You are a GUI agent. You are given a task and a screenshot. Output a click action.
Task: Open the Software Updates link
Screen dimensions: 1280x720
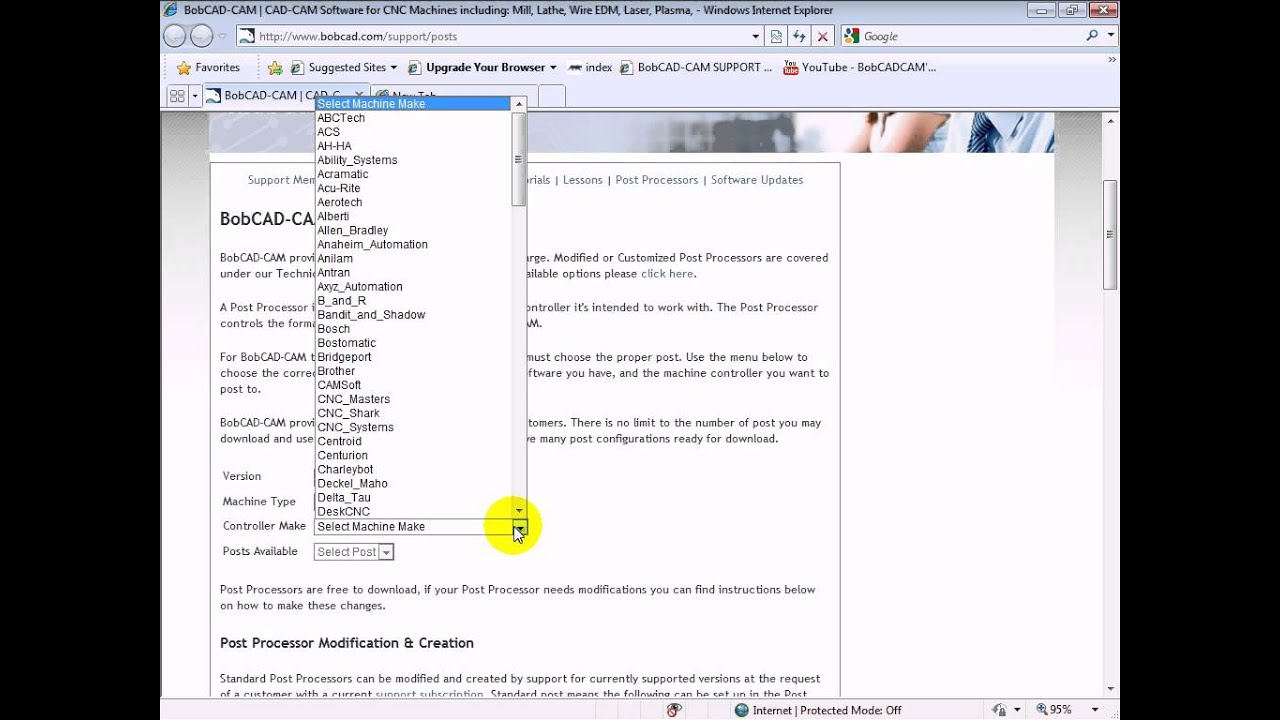pos(757,180)
